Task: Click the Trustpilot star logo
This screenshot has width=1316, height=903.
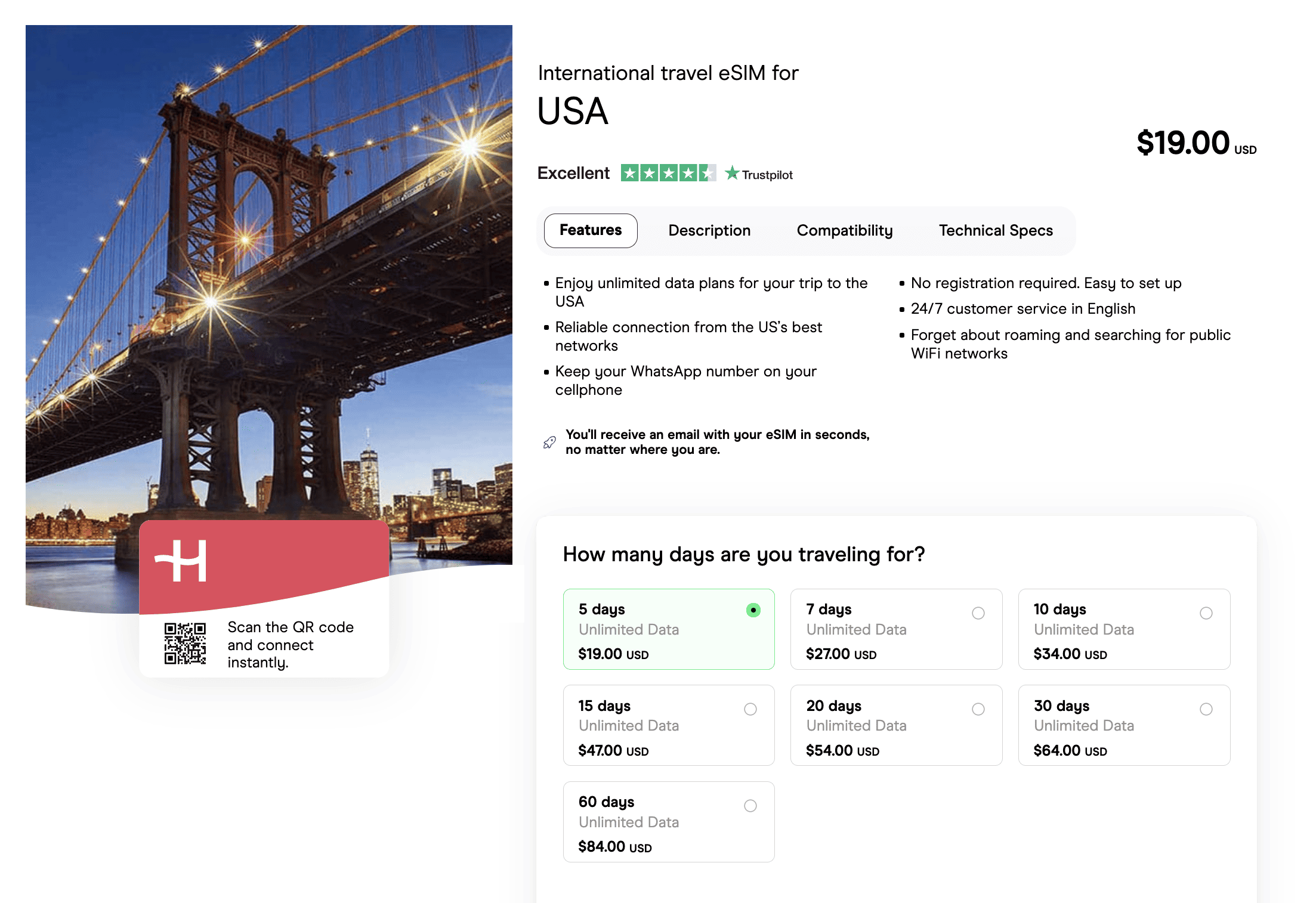Action: 732,174
